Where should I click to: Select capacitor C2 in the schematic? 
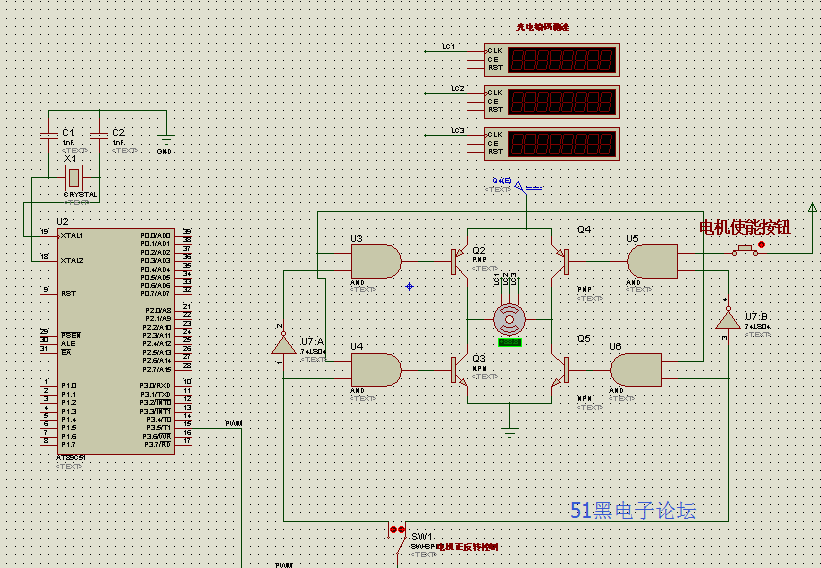pos(99,135)
